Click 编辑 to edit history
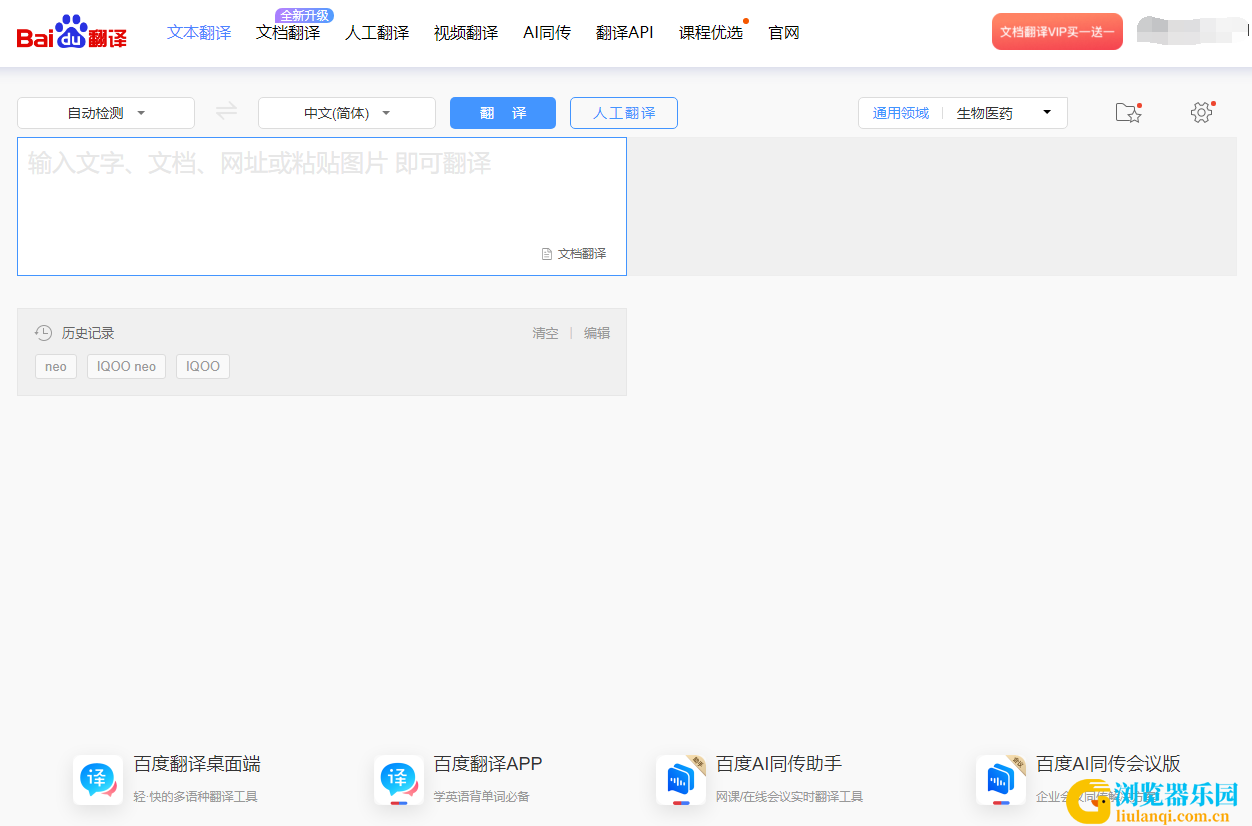Viewport: 1252px width, 826px height. [597, 333]
